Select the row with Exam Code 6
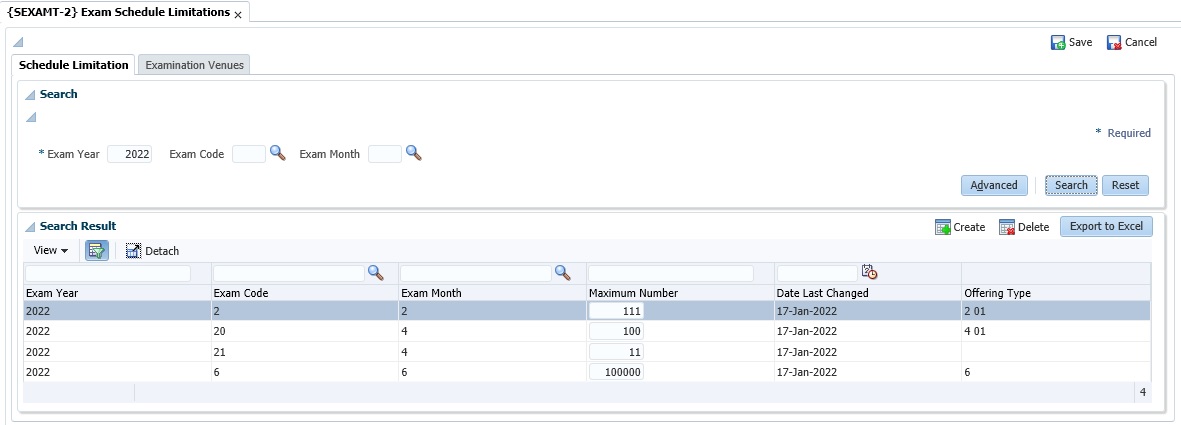Image resolution: width=1181 pixels, height=425 pixels. click(587, 371)
